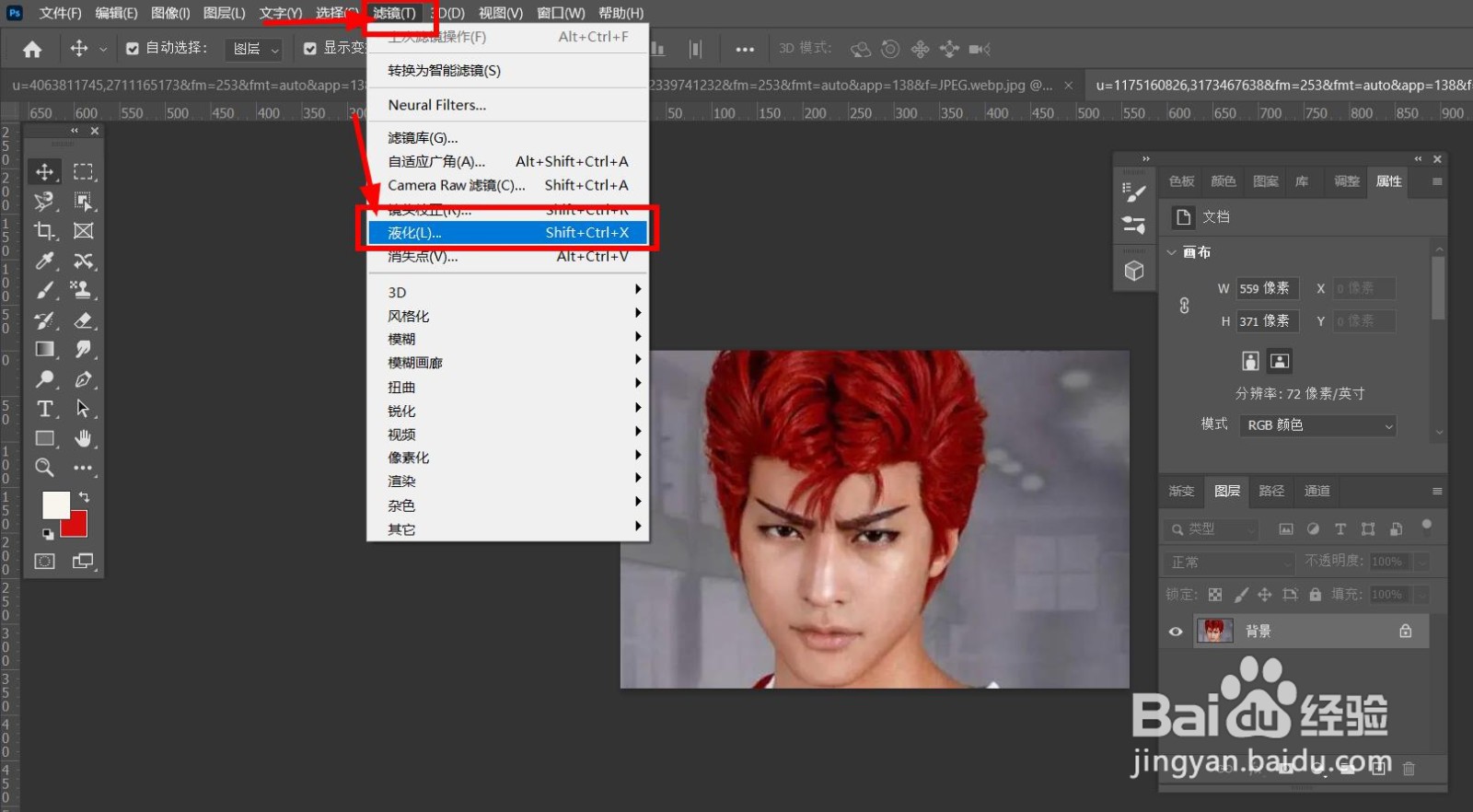The height and width of the screenshot is (812, 1473).
Task: Select the Rectangular Marquee tool
Action: point(83,171)
